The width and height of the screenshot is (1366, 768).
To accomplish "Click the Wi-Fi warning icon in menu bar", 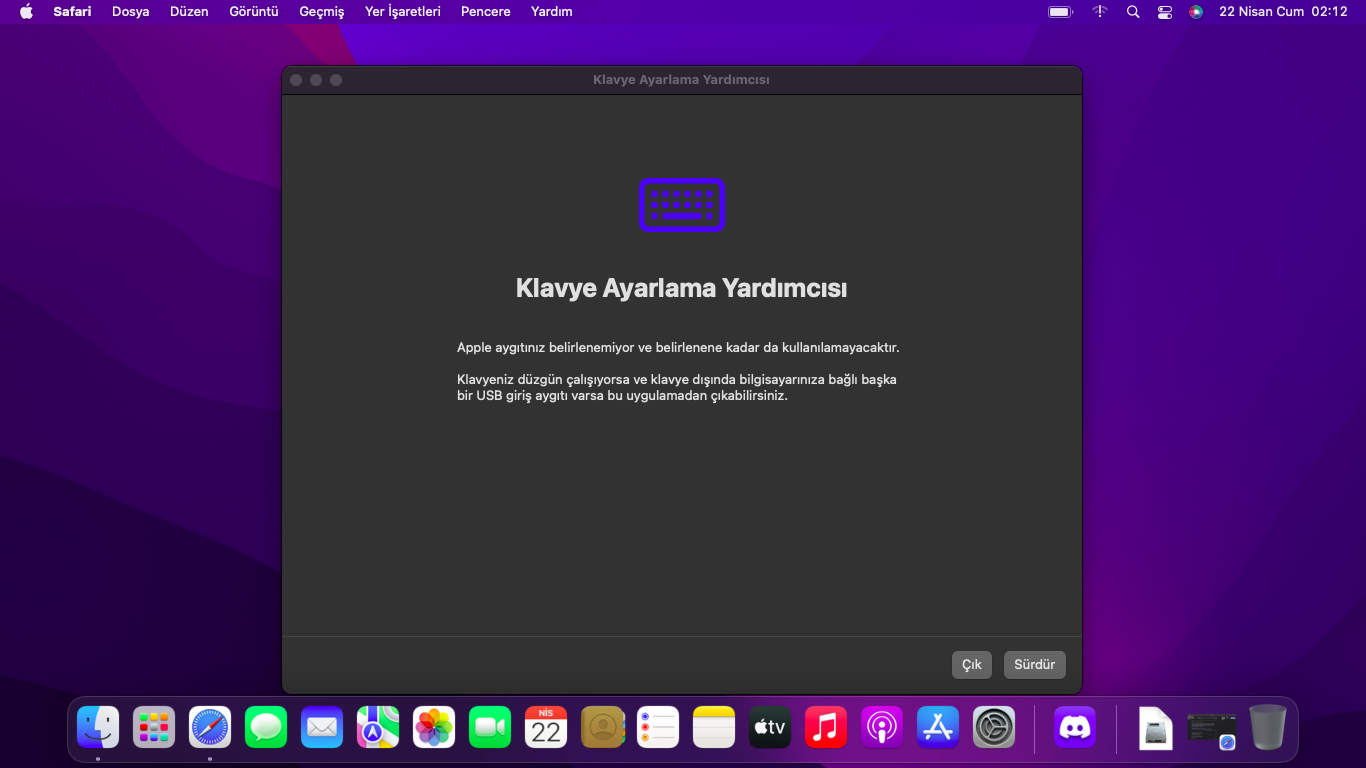I will coord(1100,12).
